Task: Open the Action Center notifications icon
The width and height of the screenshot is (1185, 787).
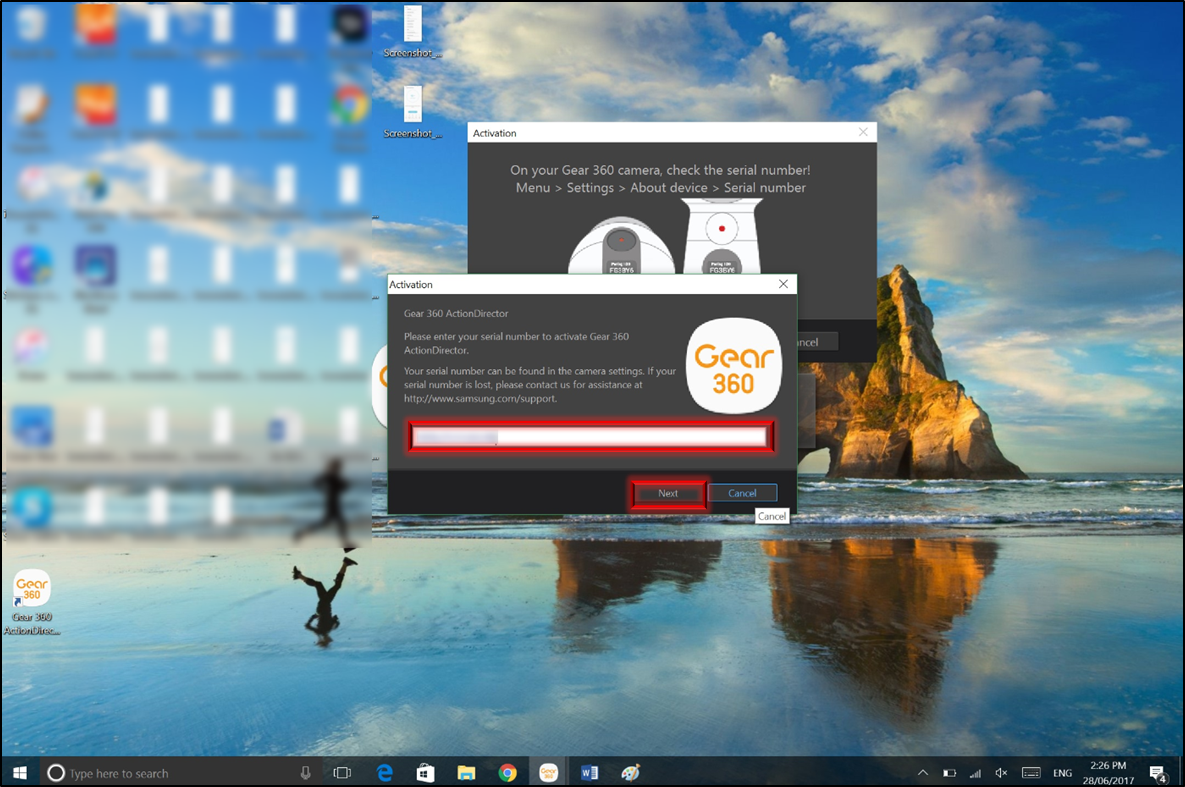Action: 1157,773
